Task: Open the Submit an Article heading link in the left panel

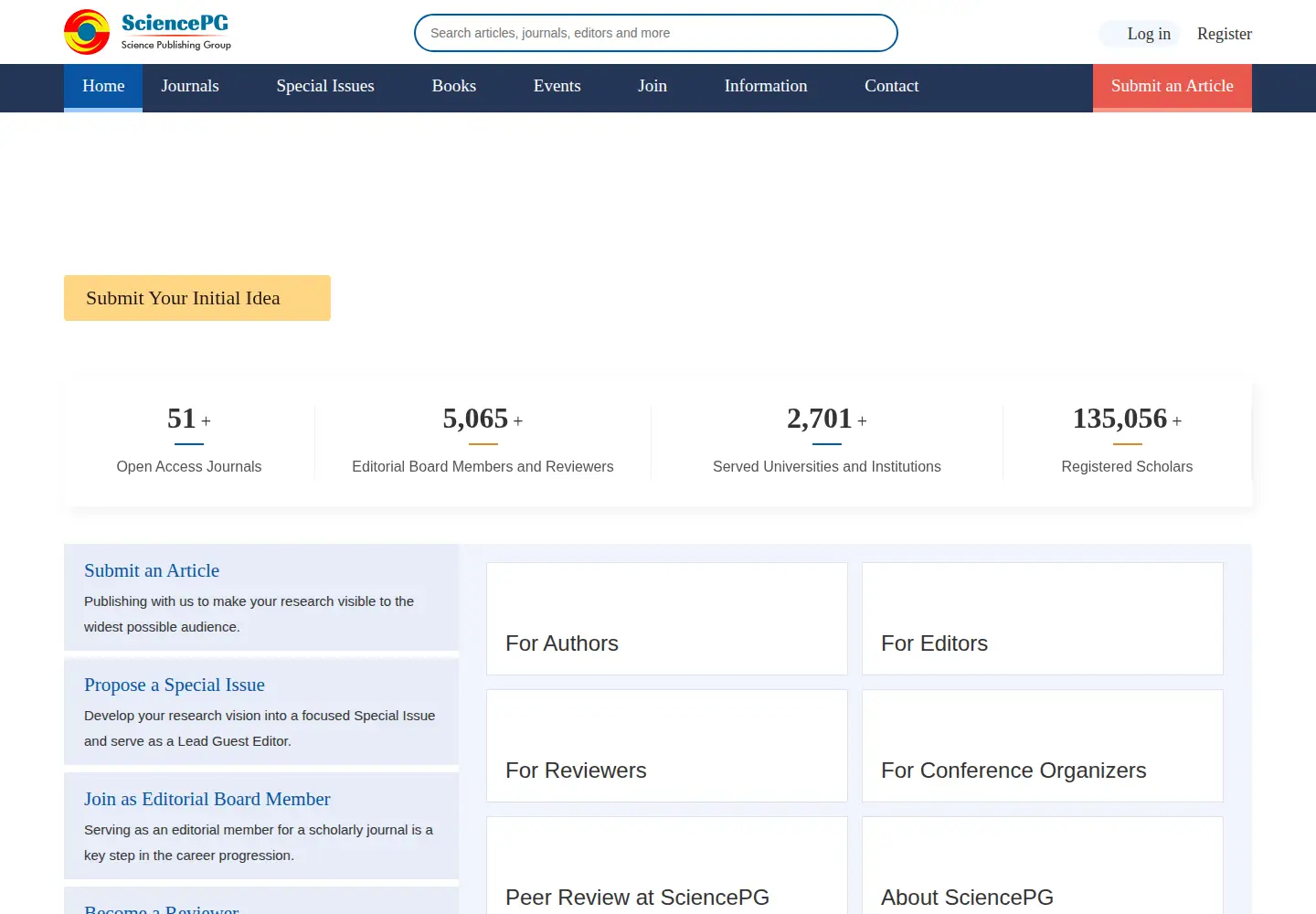Action: (x=152, y=570)
